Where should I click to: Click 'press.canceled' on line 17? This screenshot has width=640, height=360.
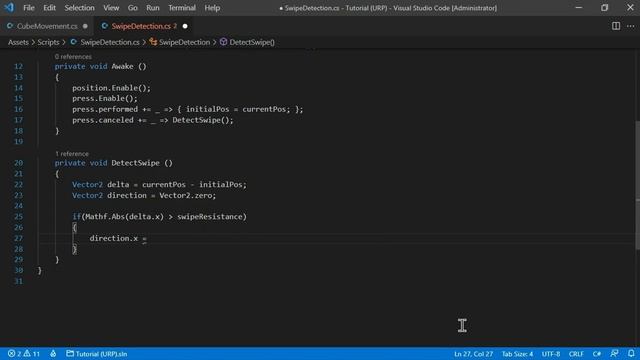tap(103, 120)
